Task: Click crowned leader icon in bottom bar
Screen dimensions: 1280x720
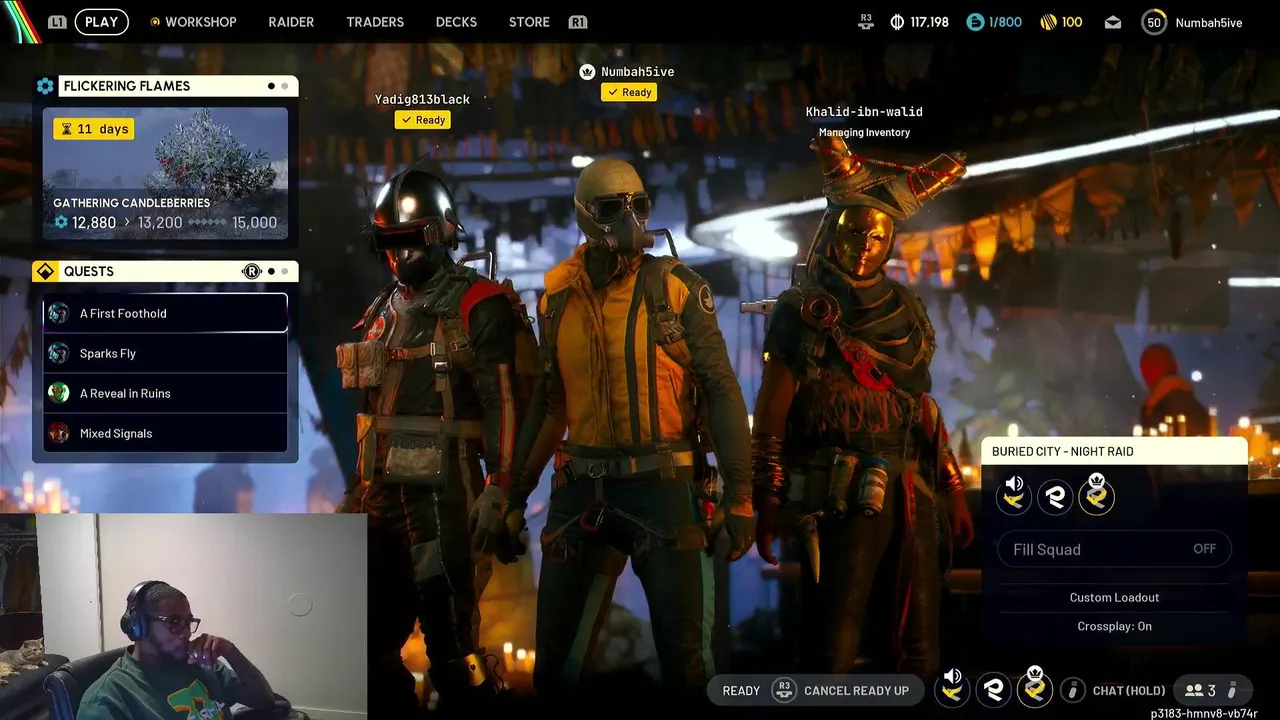Action: tap(1034, 687)
